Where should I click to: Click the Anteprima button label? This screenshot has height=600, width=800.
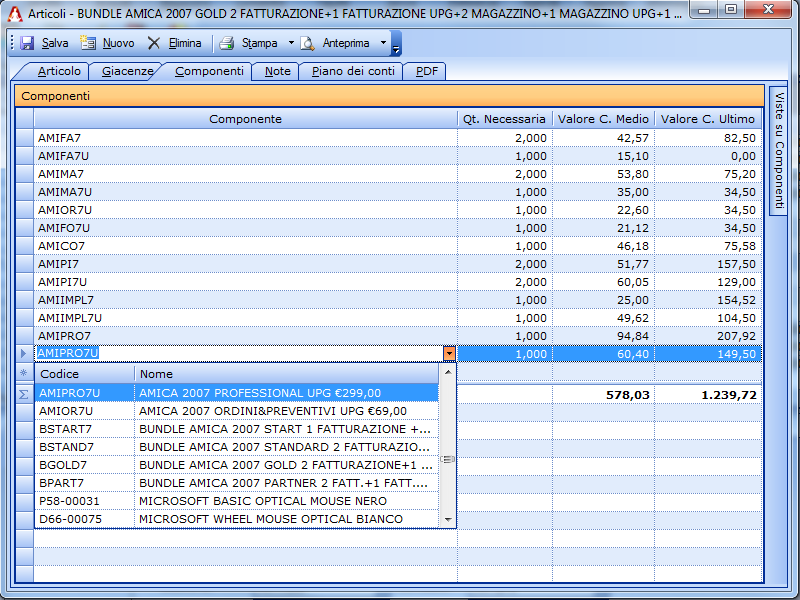[345, 43]
